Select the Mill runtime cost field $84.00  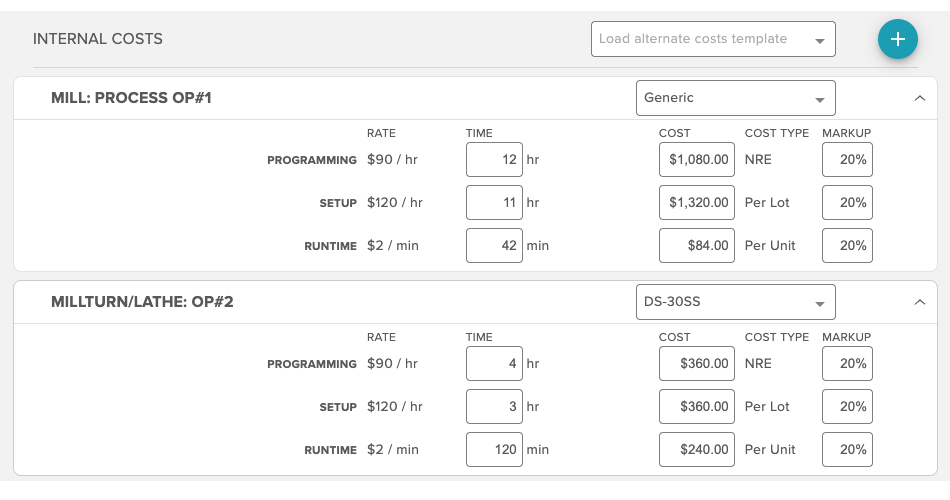pos(697,246)
